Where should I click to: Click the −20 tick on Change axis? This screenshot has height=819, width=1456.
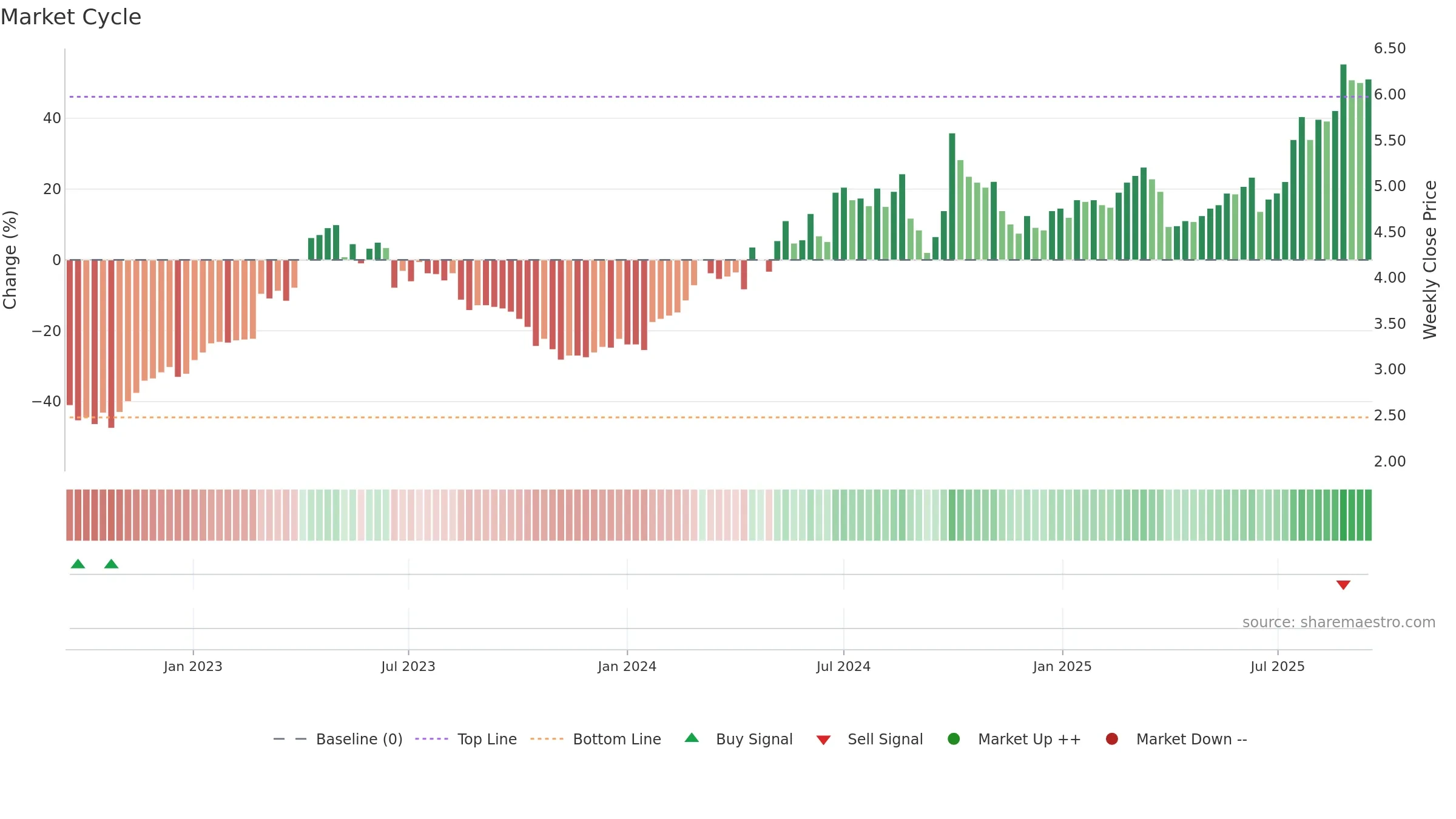point(47,331)
